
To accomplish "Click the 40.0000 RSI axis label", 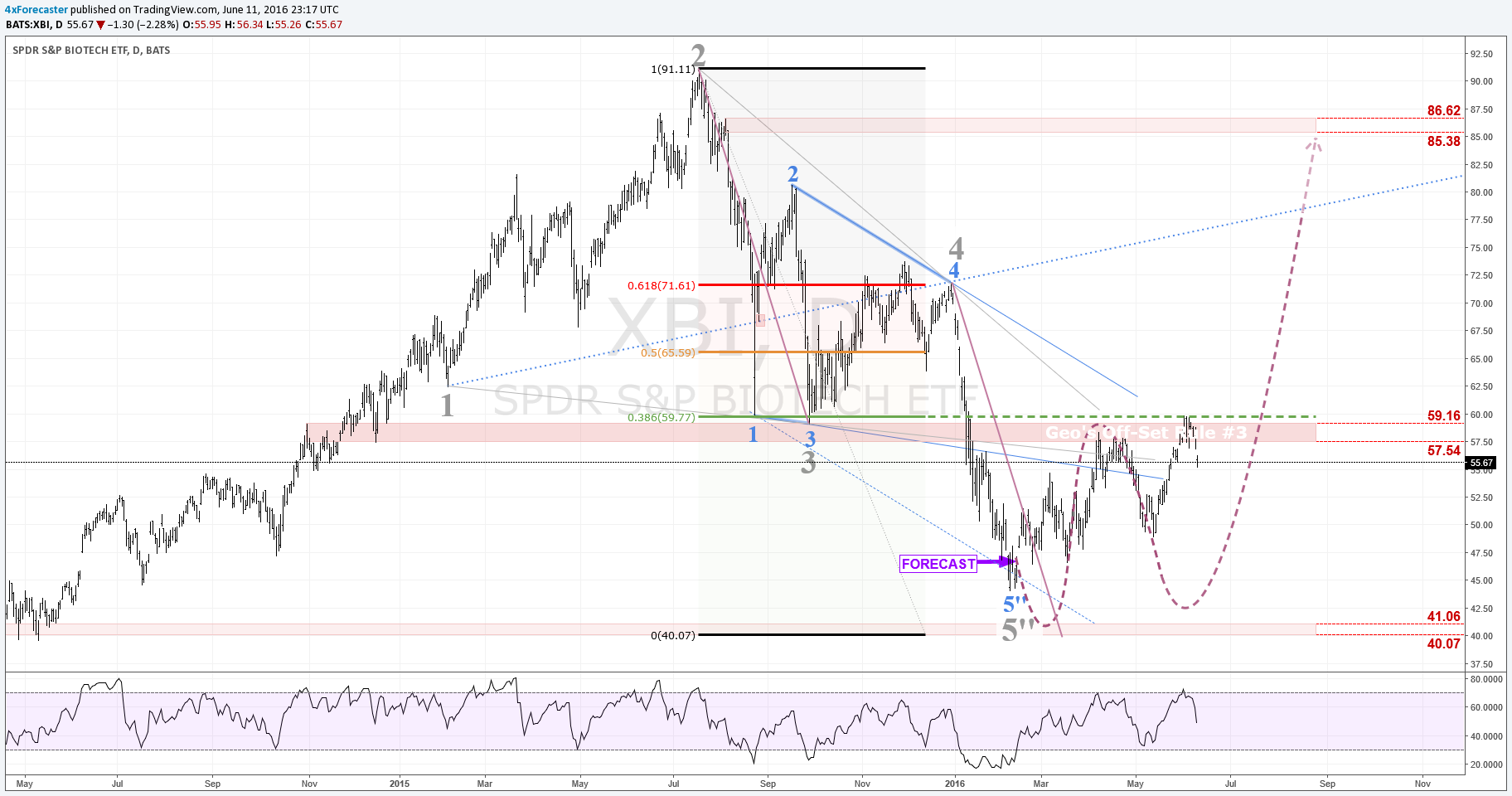I will pyautogui.click(x=1486, y=736).
